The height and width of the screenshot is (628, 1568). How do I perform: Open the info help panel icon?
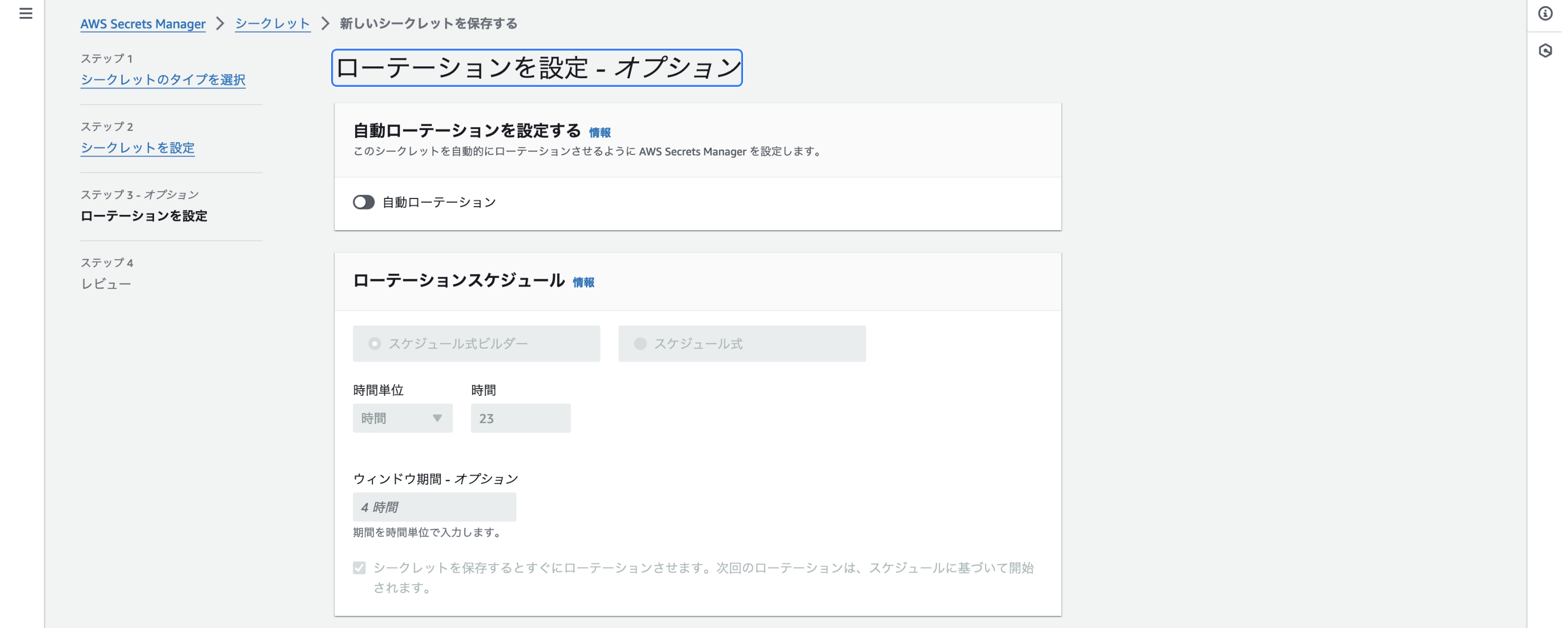1545,13
